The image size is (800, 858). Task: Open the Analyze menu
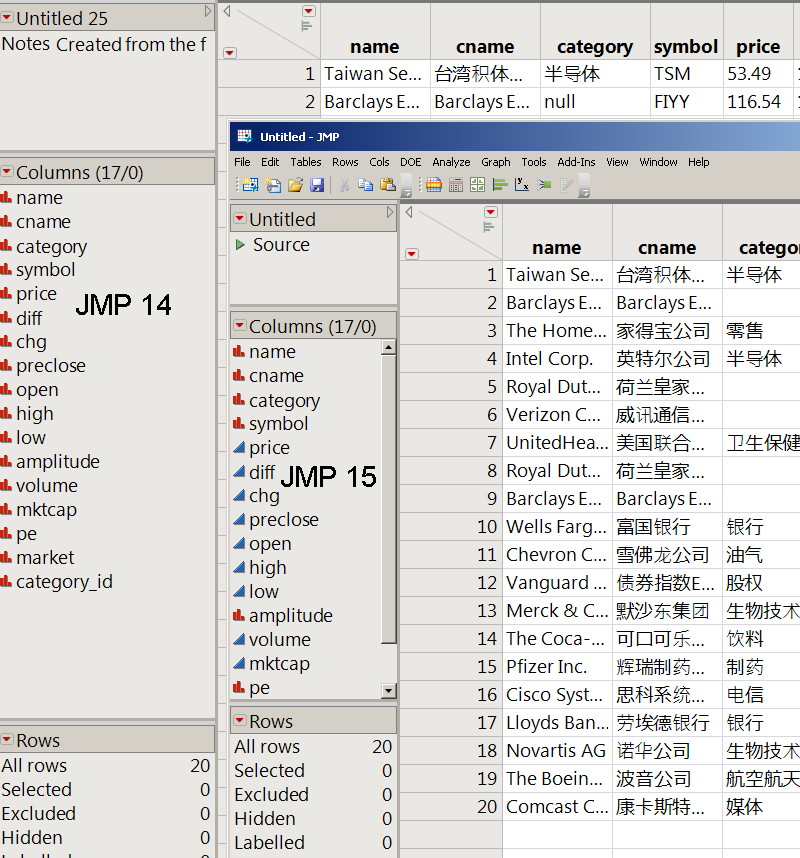click(x=451, y=162)
